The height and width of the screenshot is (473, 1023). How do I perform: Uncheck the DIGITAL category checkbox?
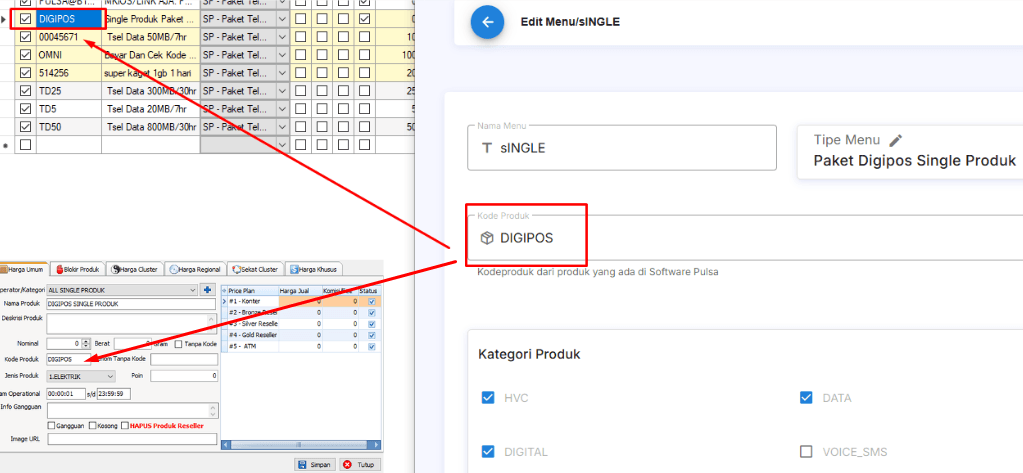(488, 451)
